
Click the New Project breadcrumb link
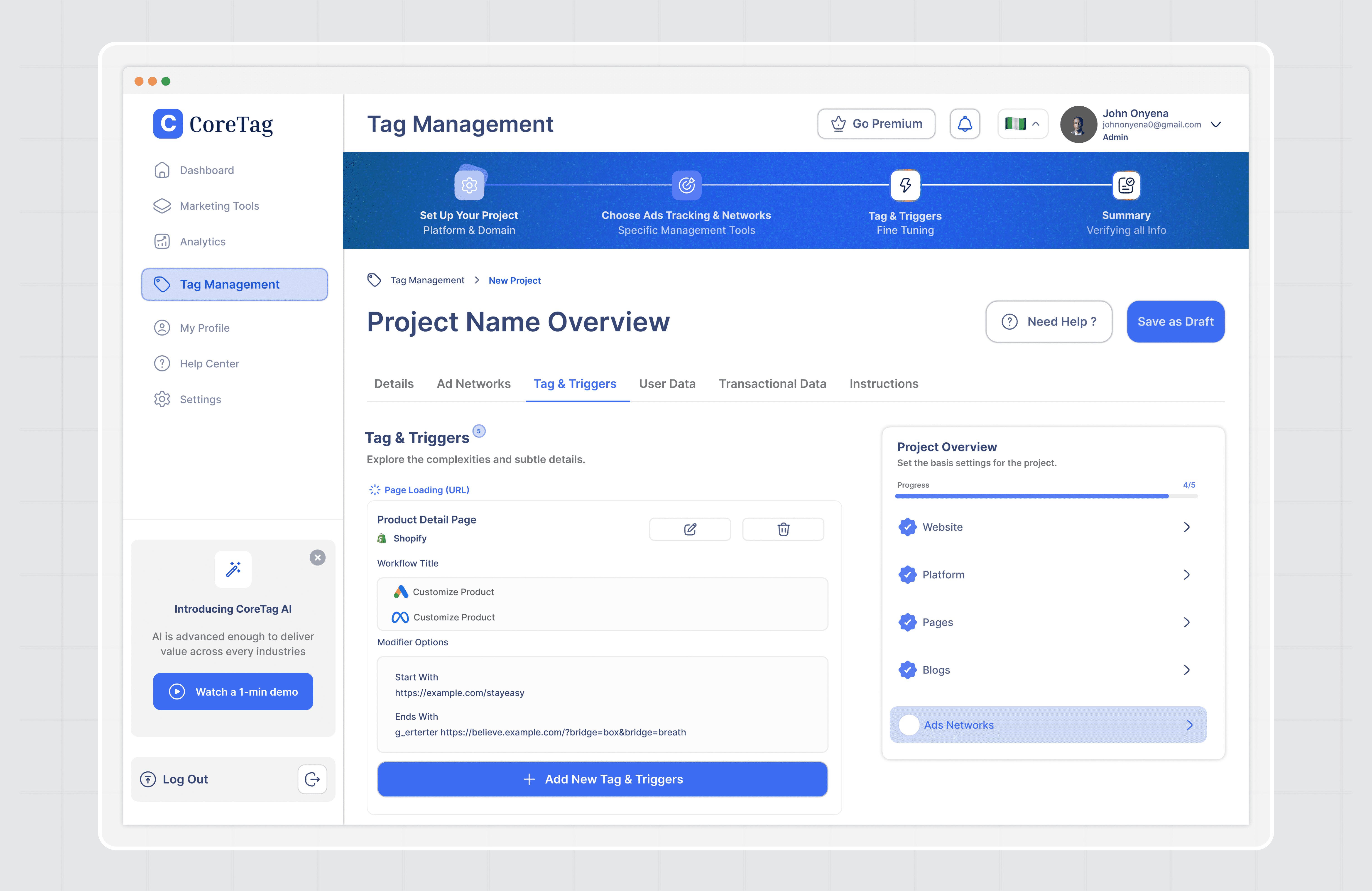pos(514,280)
